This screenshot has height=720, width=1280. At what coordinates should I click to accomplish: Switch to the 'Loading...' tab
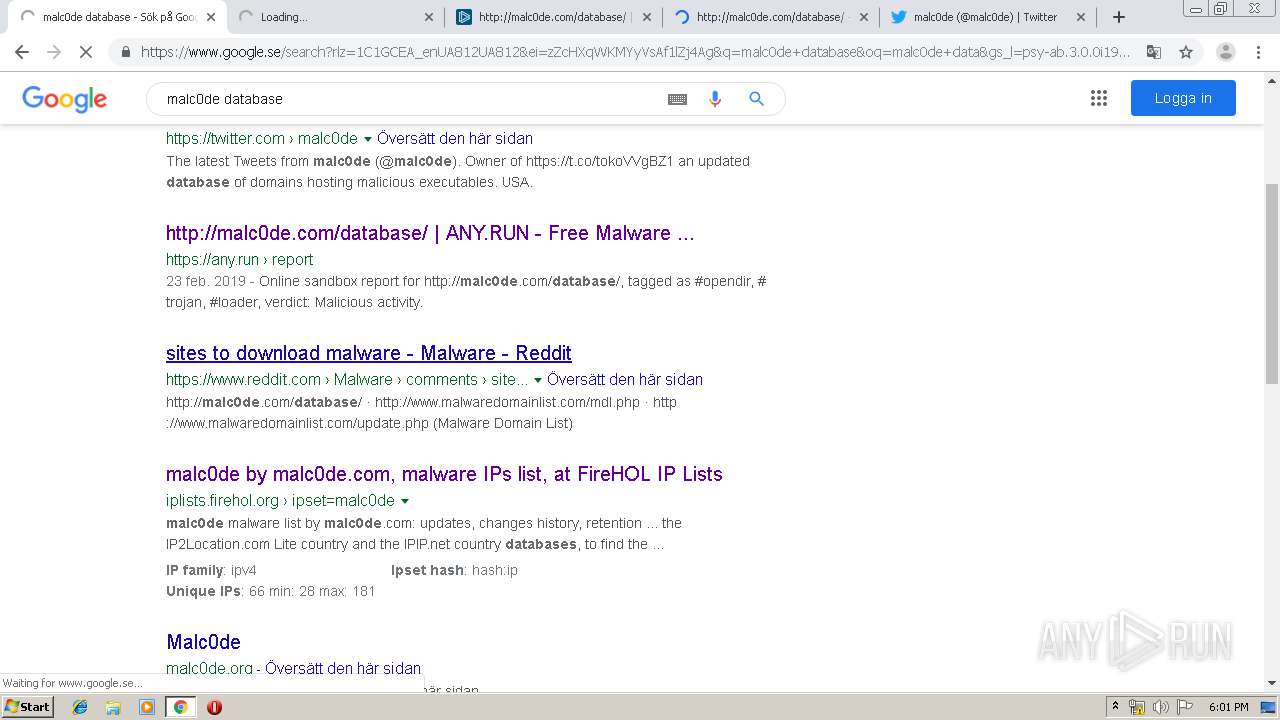click(335, 17)
